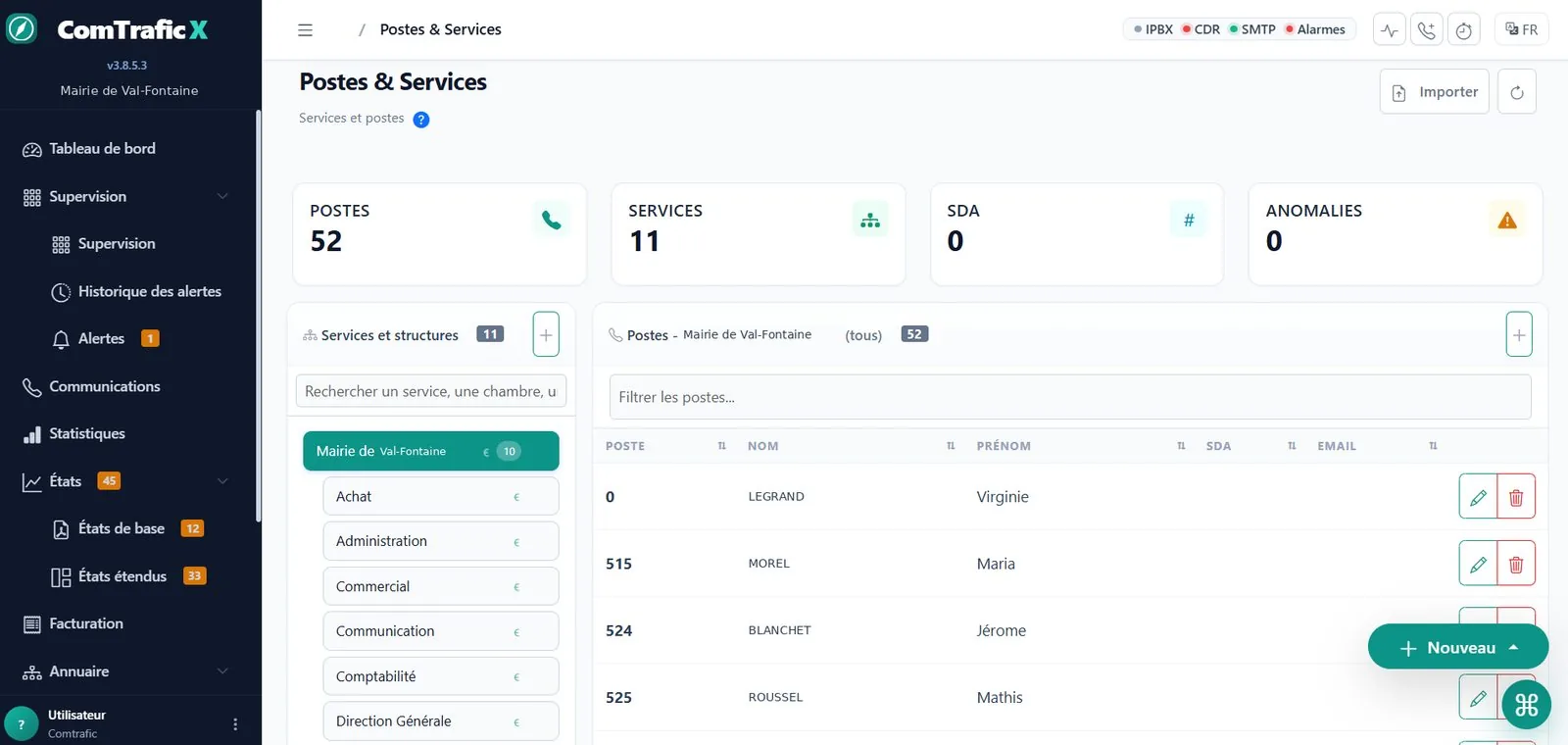Viewport: 1568px width, 745px height.
Task: Expand the Annuaire menu chevron
Action: 222,671
